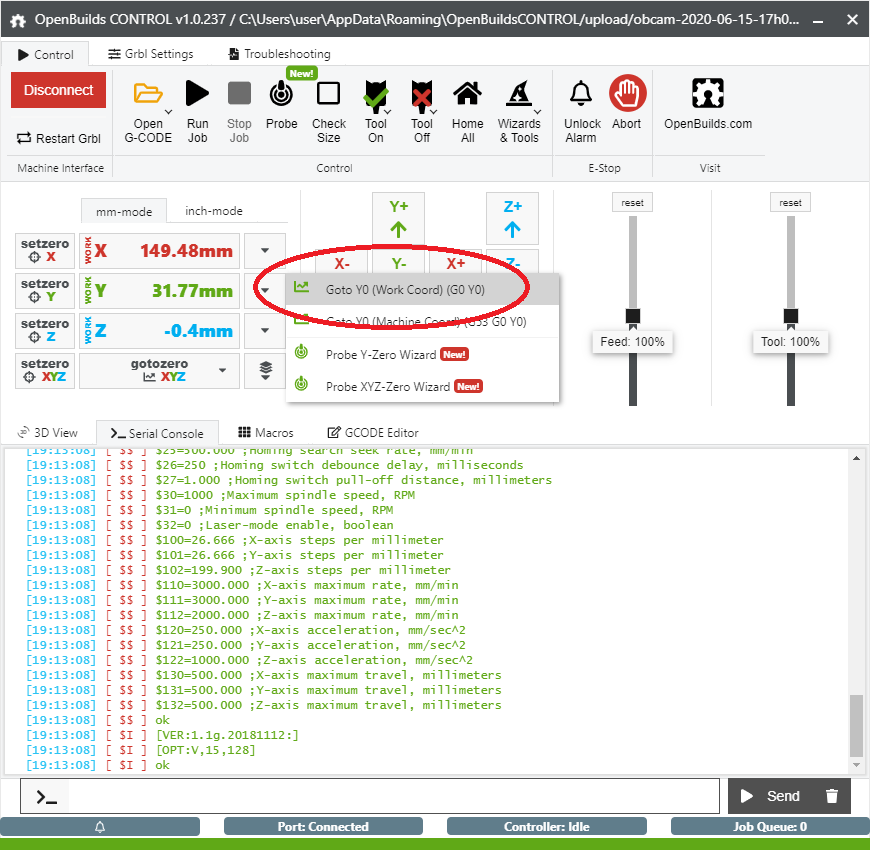870x850 pixels.
Task: Turn the tool off
Action: [422, 113]
